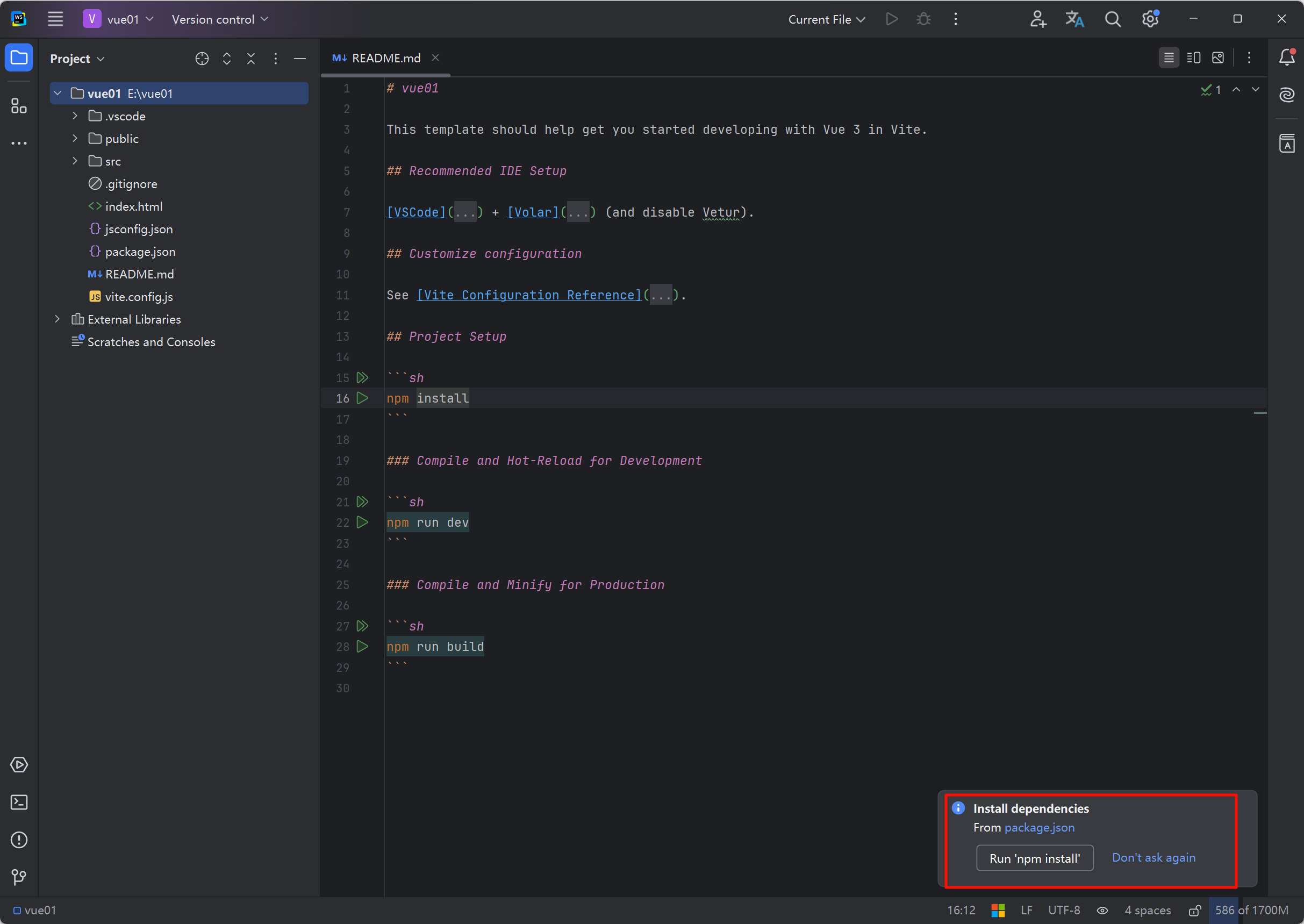Open the Structure tool window icon
The image size is (1304, 924).
19,106
